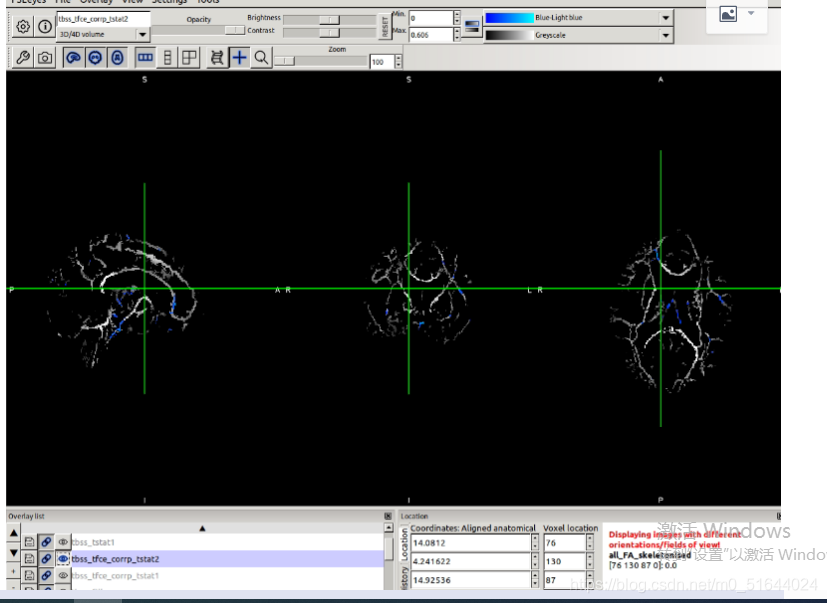Toggle link for tbss_tfce_corrp_tstat1 overlay
The image size is (827, 603).
pyautogui.click(x=46, y=576)
